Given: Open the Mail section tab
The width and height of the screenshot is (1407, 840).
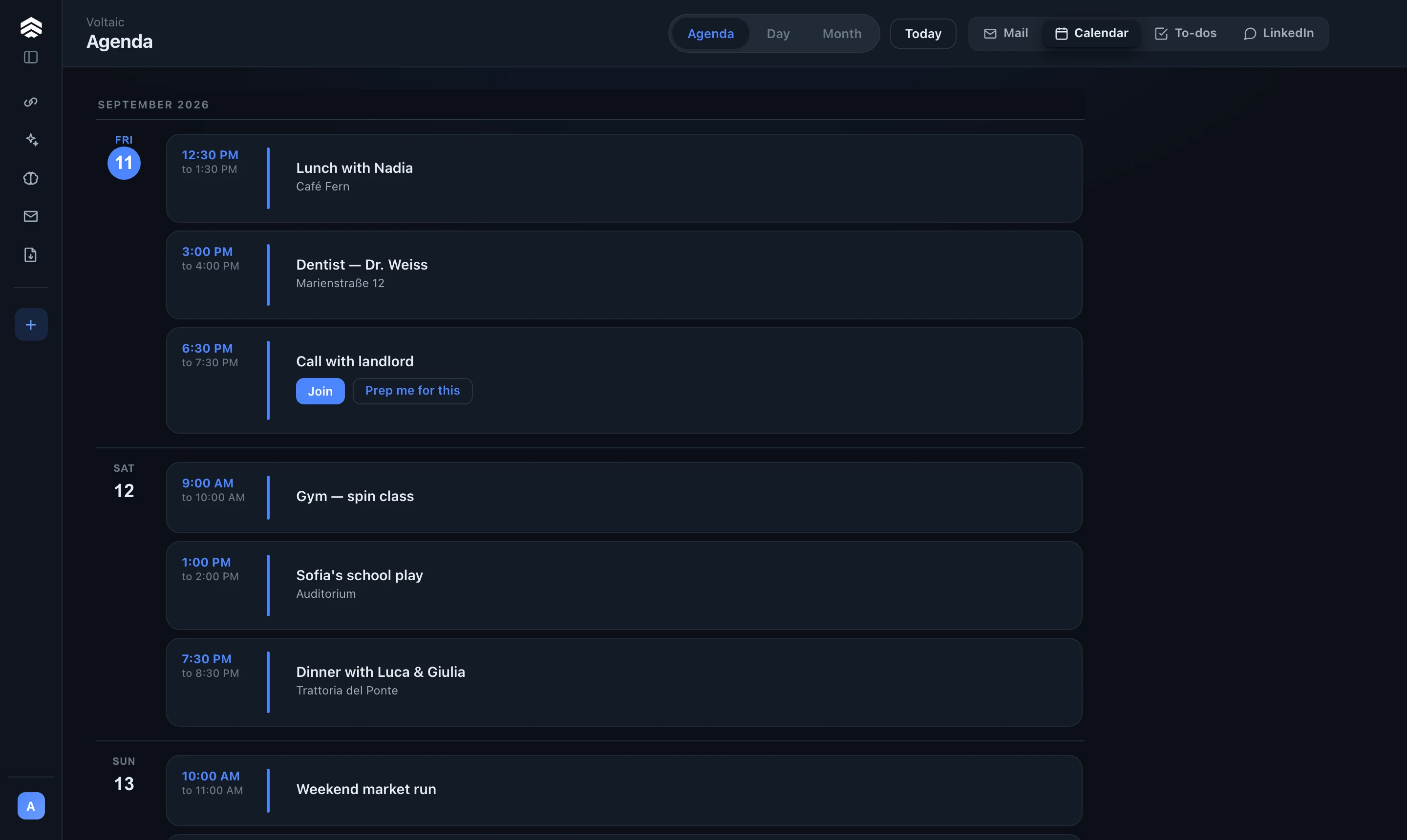Looking at the screenshot, I should point(1006,33).
